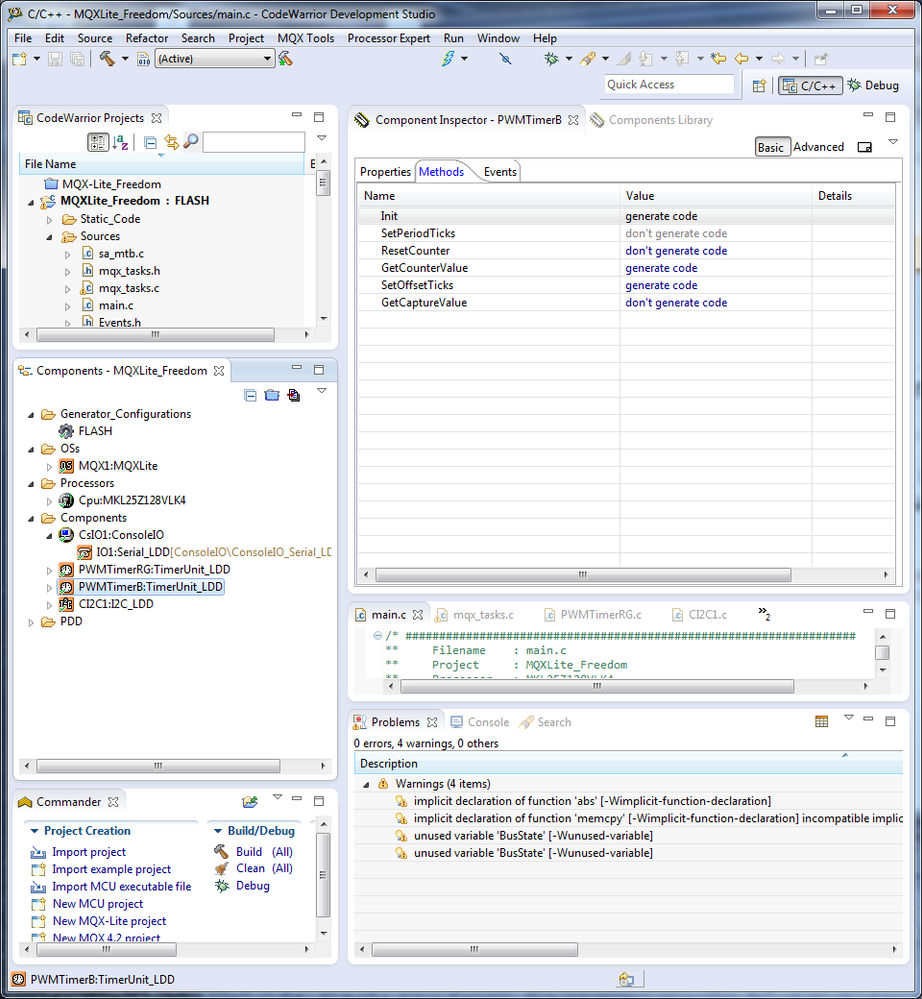Toggle ResetCounter method code generation value

click(x=676, y=251)
